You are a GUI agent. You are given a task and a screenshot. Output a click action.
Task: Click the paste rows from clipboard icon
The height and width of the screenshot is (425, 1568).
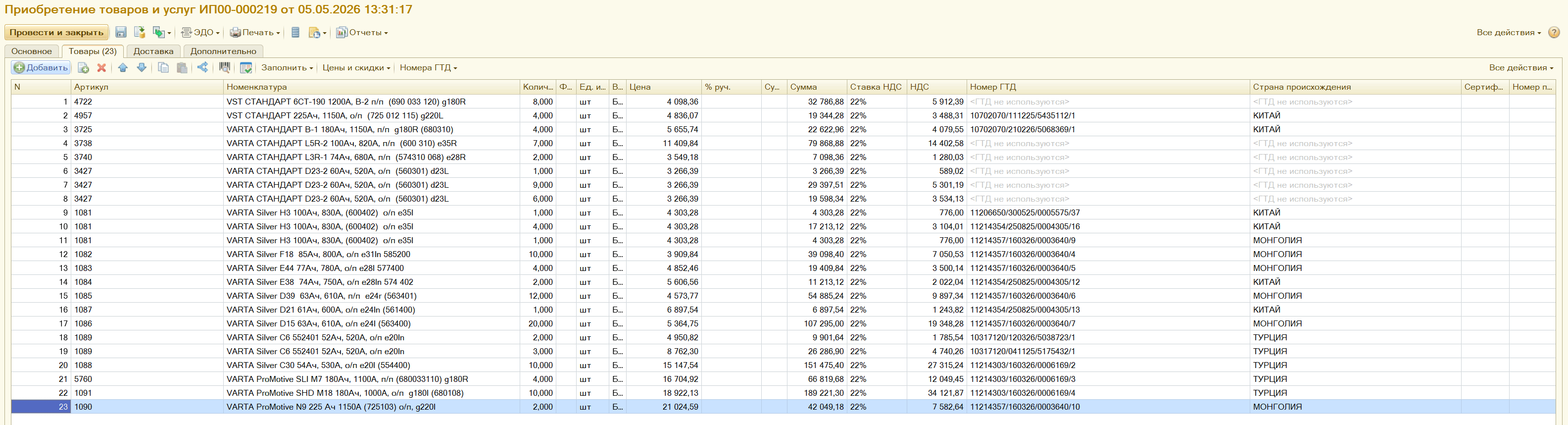pos(181,67)
